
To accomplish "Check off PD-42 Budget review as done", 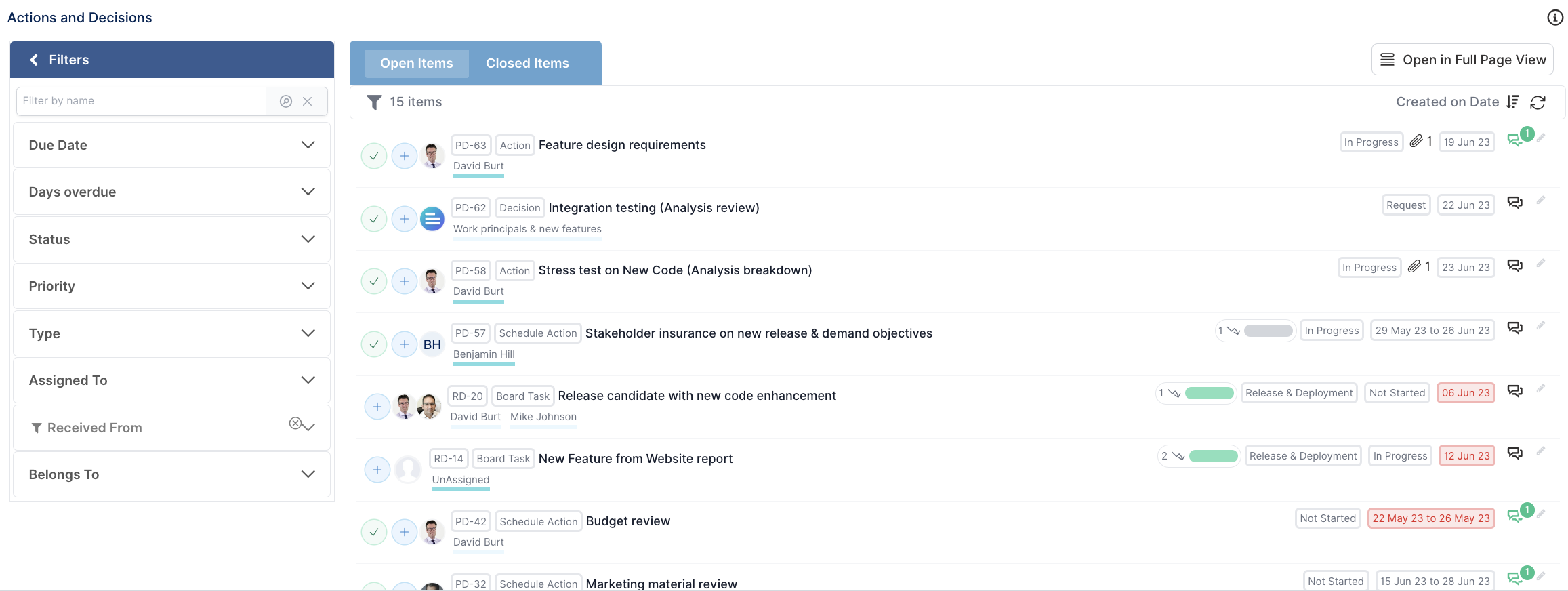I will pos(374,532).
